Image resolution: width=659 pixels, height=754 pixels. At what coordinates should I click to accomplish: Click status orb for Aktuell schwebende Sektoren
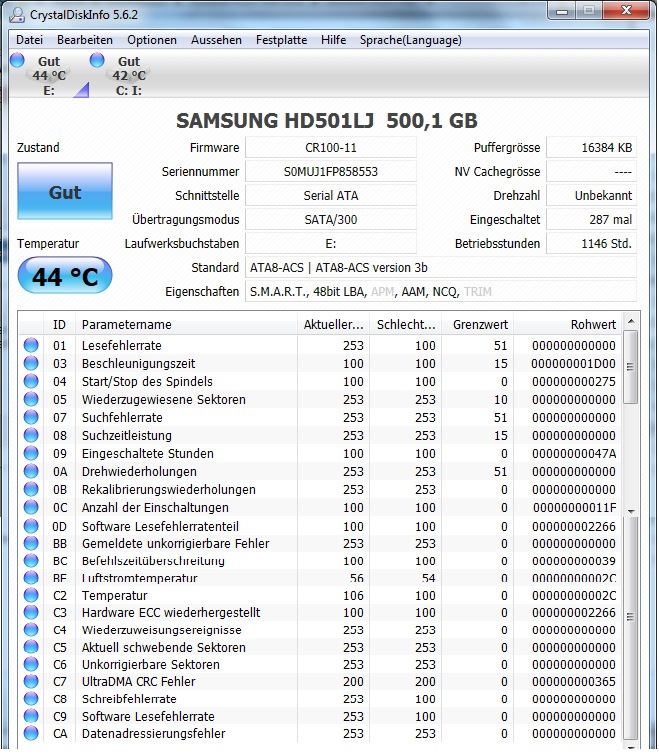[x=31, y=647]
